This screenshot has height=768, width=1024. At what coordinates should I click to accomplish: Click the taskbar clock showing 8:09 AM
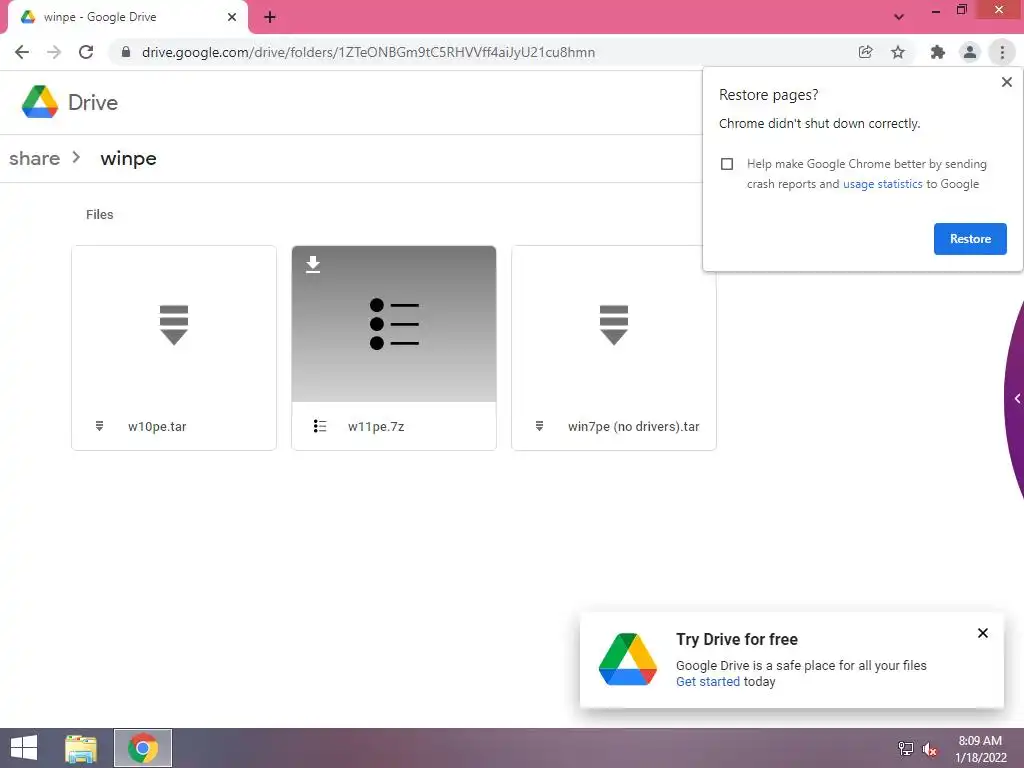pyautogui.click(x=980, y=748)
